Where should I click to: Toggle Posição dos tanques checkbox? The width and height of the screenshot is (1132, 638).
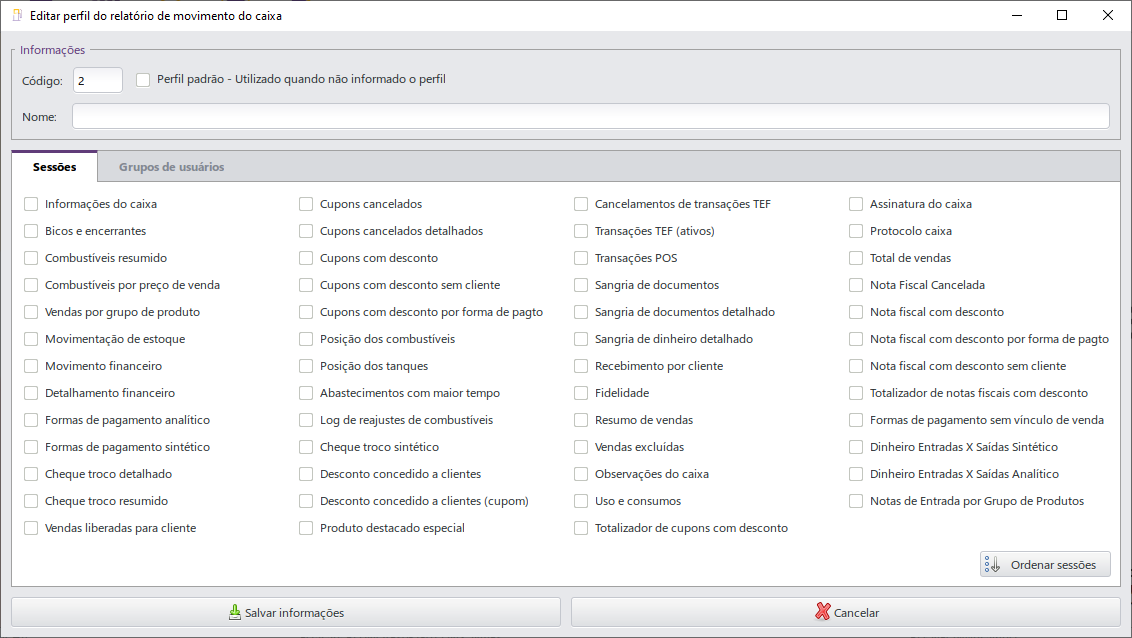306,366
